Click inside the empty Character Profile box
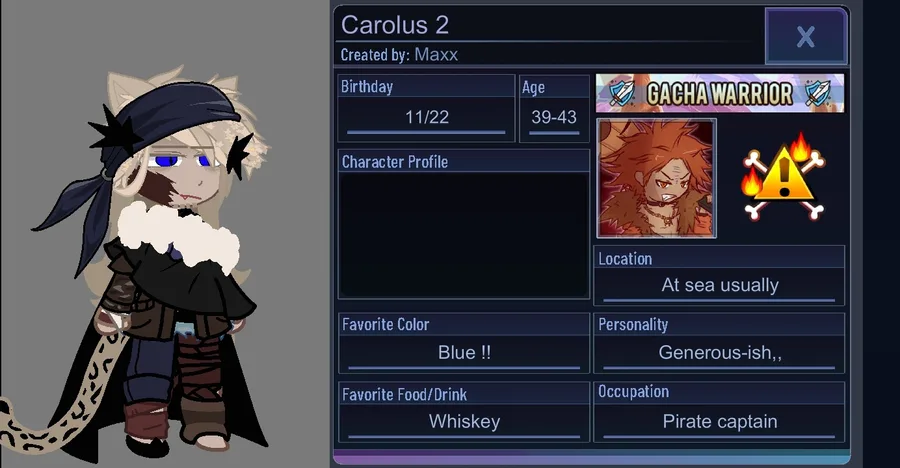This screenshot has height=468, width=900. click(x=464, y=235)
